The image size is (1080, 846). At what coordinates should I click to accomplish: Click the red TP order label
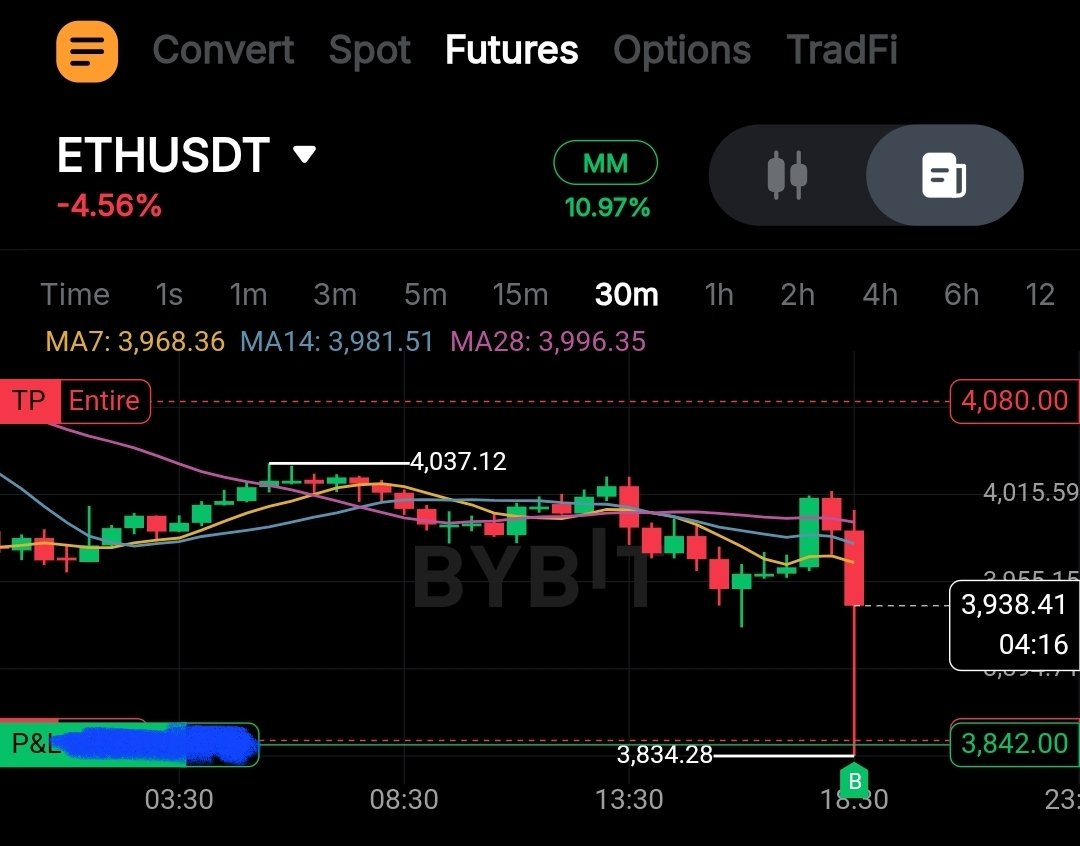pos(29,401)
